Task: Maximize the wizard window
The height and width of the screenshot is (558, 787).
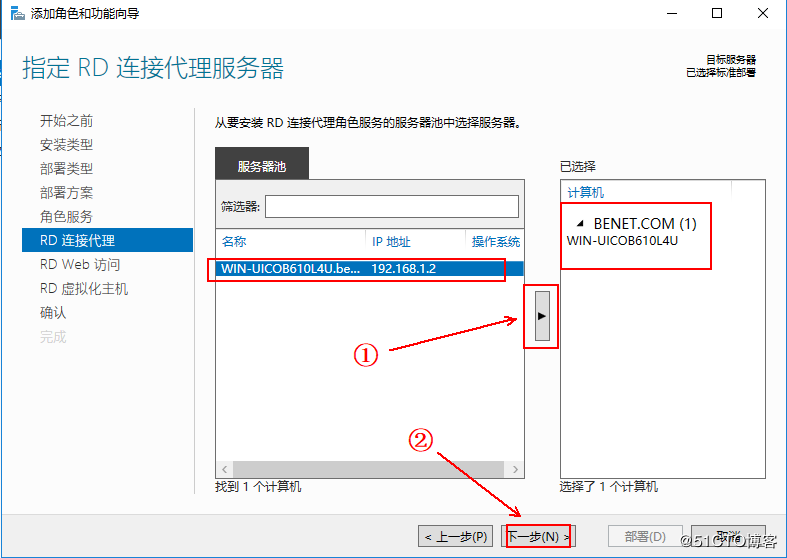Action: point(717,13)
